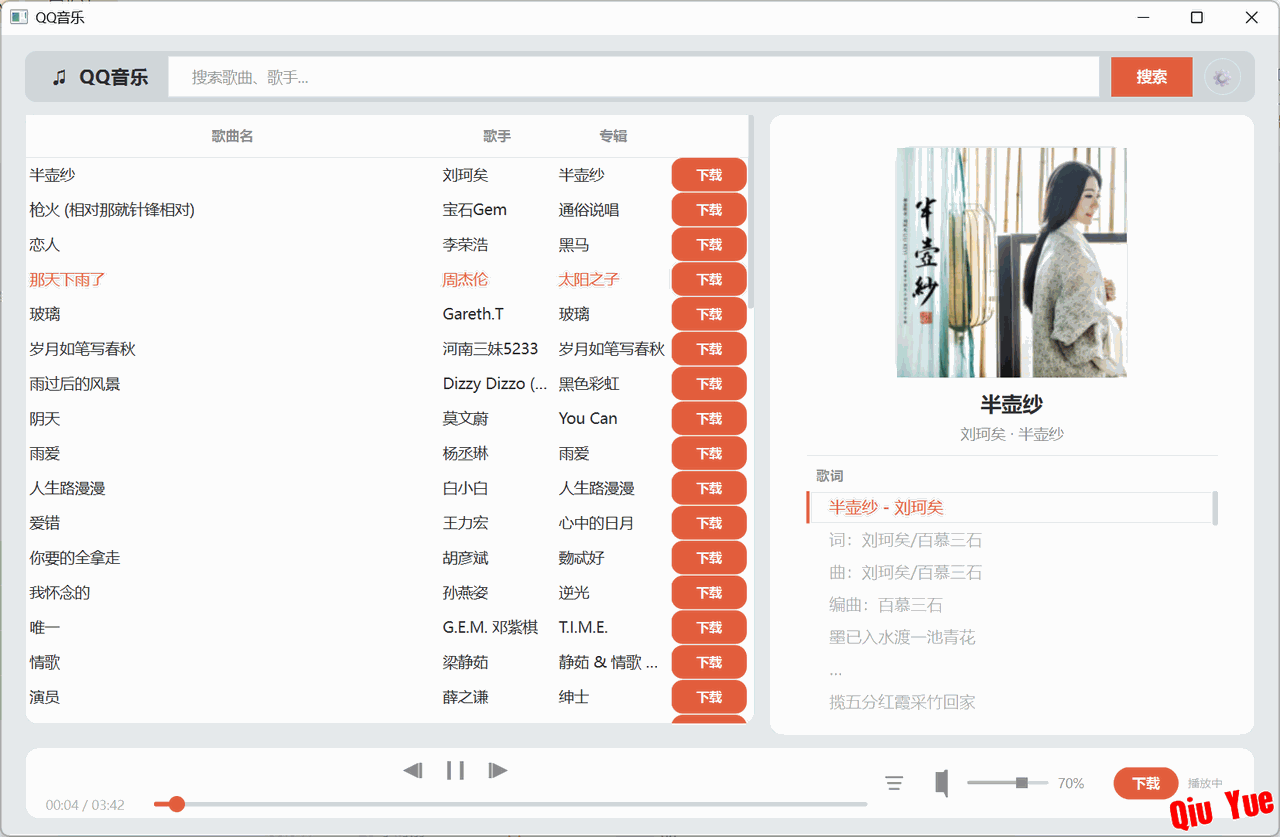Download 我怀念的 by 孙燕姿
1280x837 pixels.
click(x=709, y=593)
